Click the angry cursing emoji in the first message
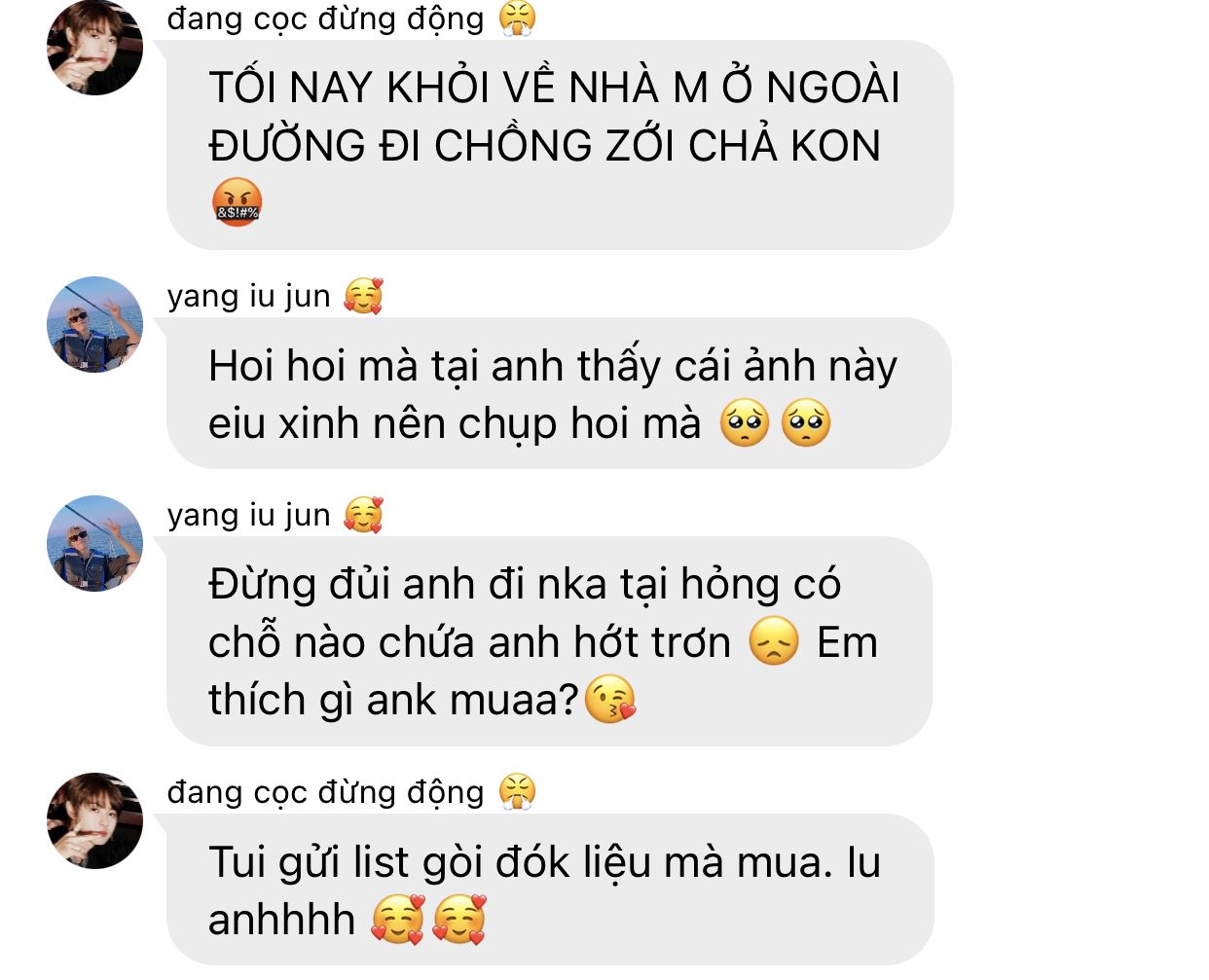1209x980 pixels. pyautogui.click(x=237, y=203)
